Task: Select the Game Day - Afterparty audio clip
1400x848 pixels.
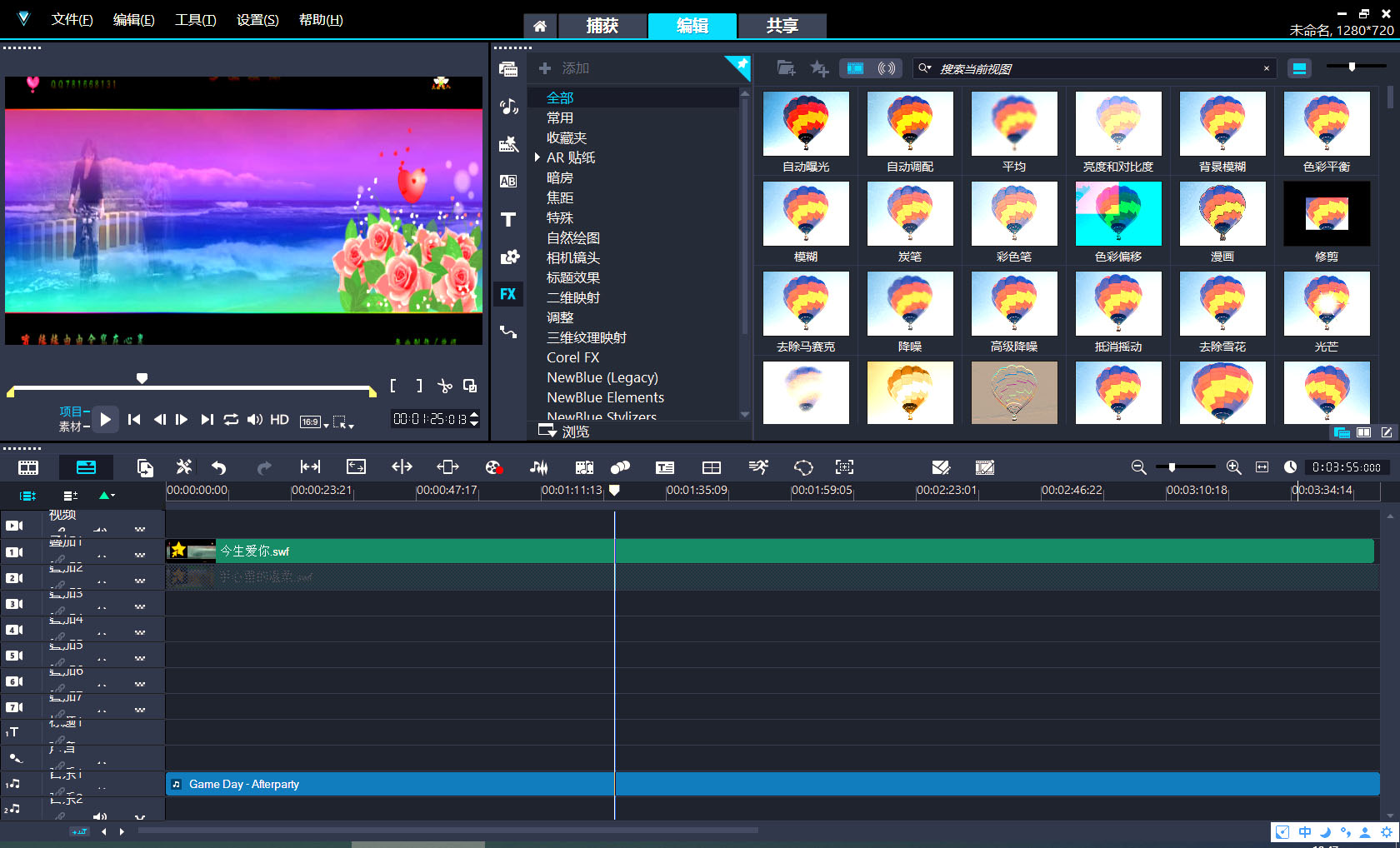Action: tap(772, 784)
